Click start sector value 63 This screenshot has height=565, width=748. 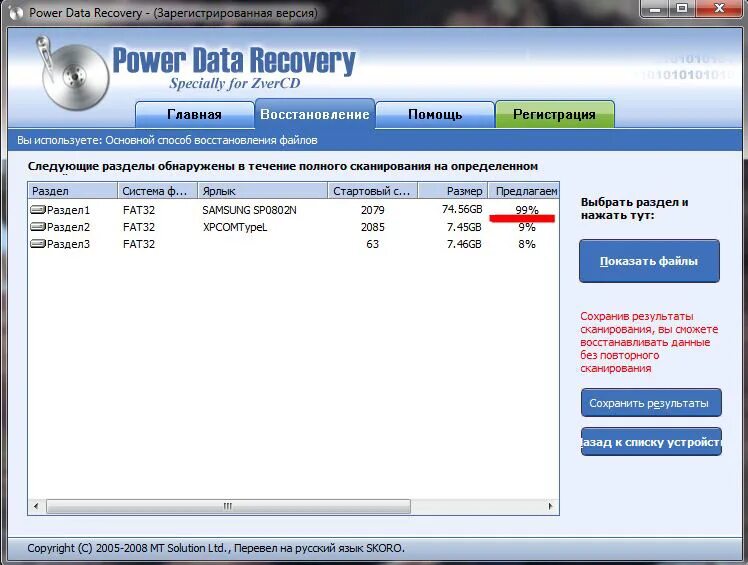click(373, 244)
